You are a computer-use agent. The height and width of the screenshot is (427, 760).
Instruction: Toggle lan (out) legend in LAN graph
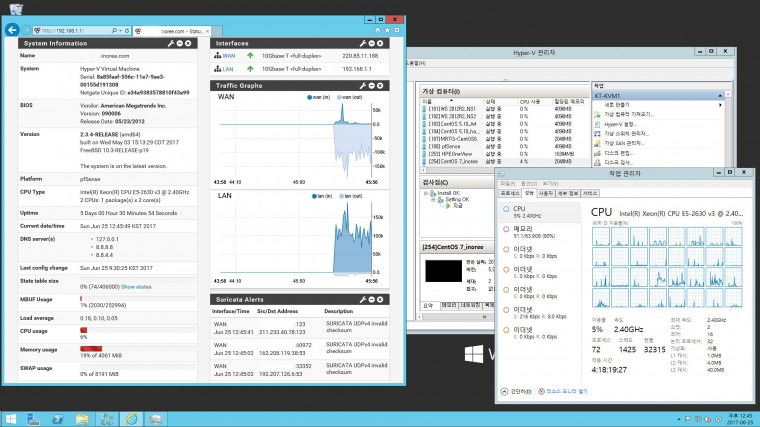[351, 196]
